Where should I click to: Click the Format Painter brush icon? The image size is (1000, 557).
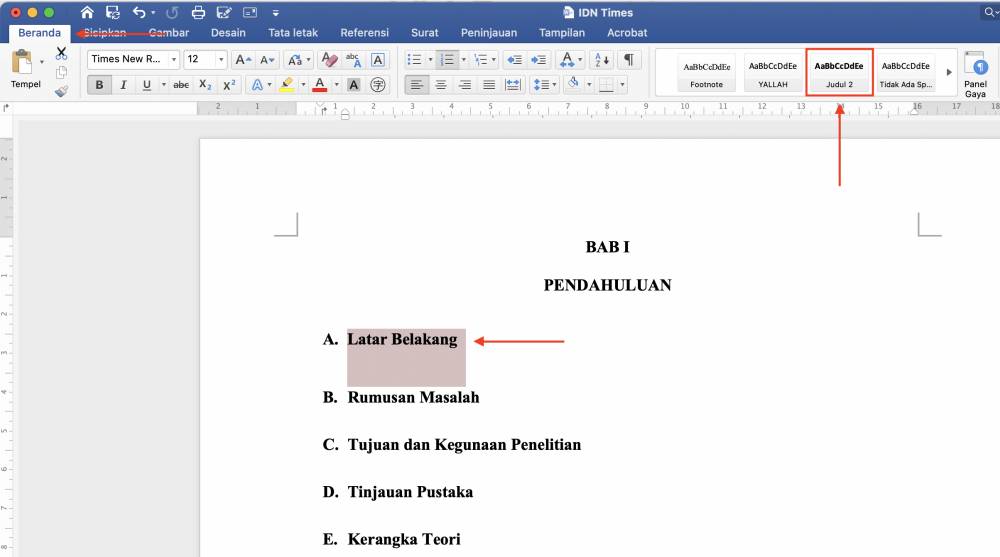click(x=61, y=91)
